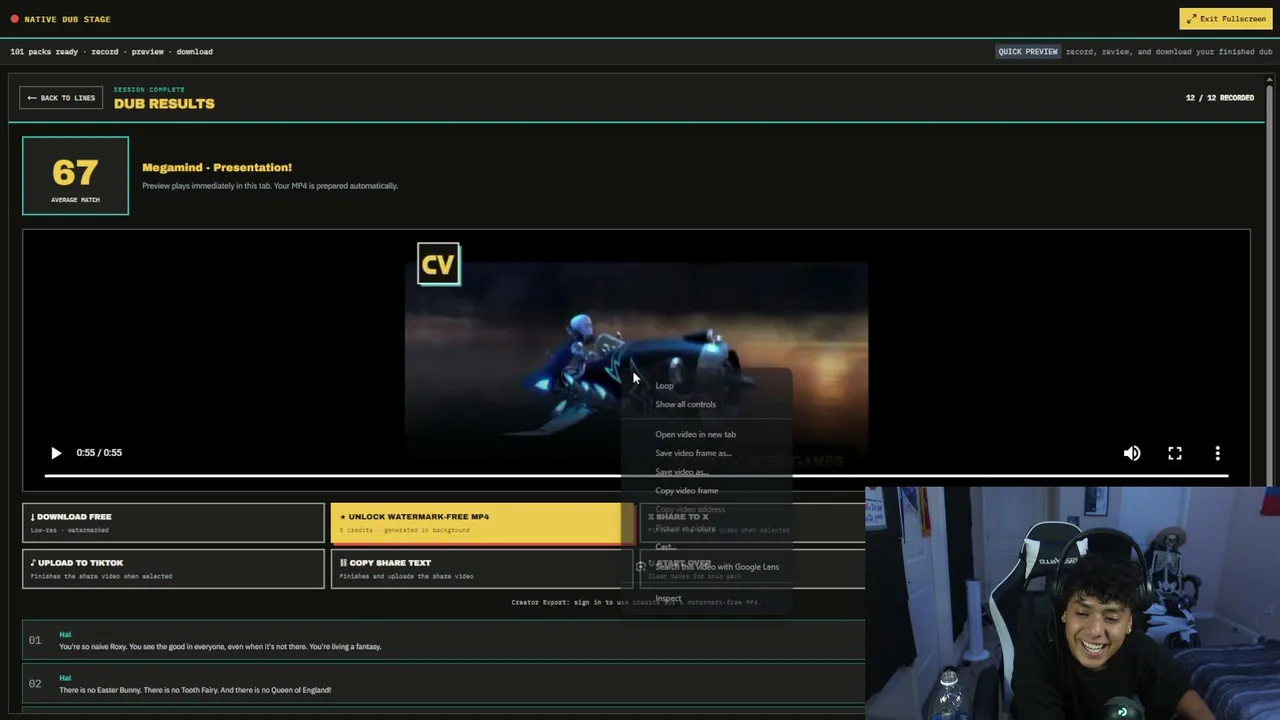Play the dubbed Megamind video
The height and width of the screenshot is (720, 1280).
click(56, 453)
